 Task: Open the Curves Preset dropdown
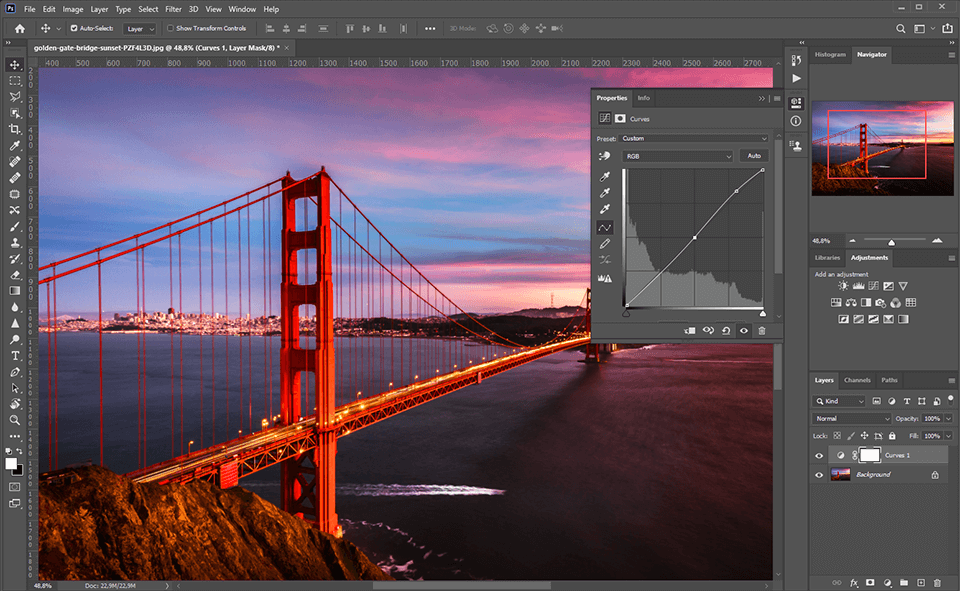(x=691, y=138)
